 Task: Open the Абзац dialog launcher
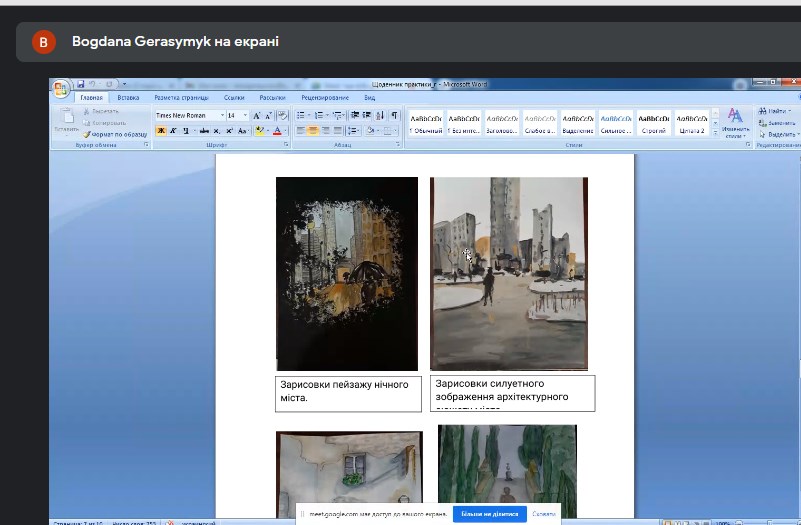point(398,145)
